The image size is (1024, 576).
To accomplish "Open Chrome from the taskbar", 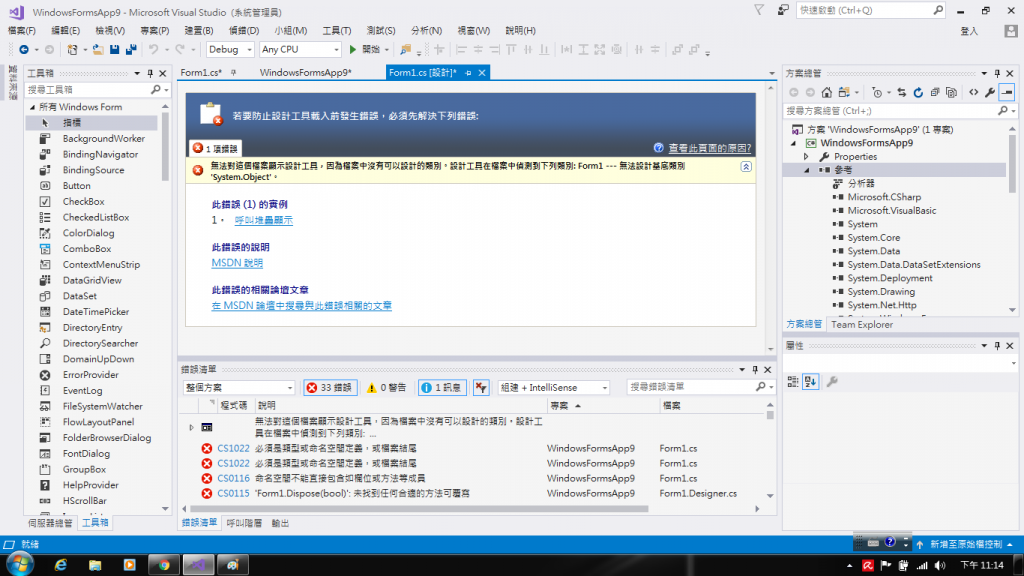I will 164,565.
